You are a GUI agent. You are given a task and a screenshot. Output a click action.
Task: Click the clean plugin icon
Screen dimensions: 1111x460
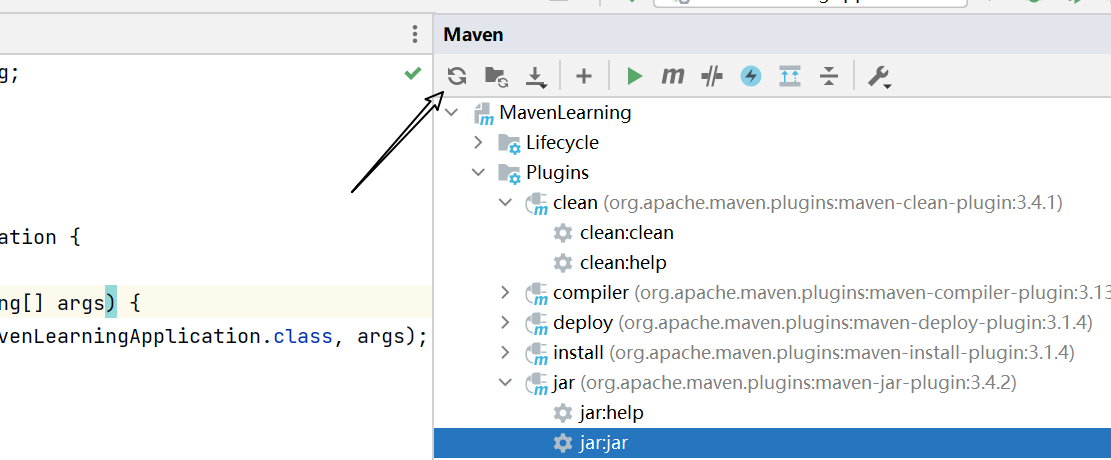coord(537,203)
